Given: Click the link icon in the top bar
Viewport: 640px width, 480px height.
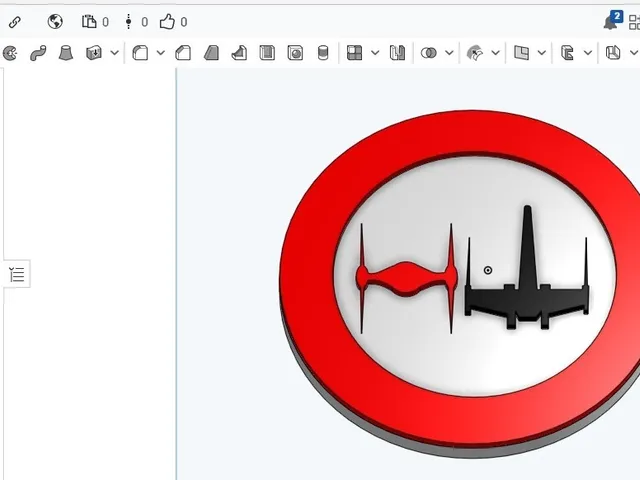Looking at the screenshot, I should (15, 22).
